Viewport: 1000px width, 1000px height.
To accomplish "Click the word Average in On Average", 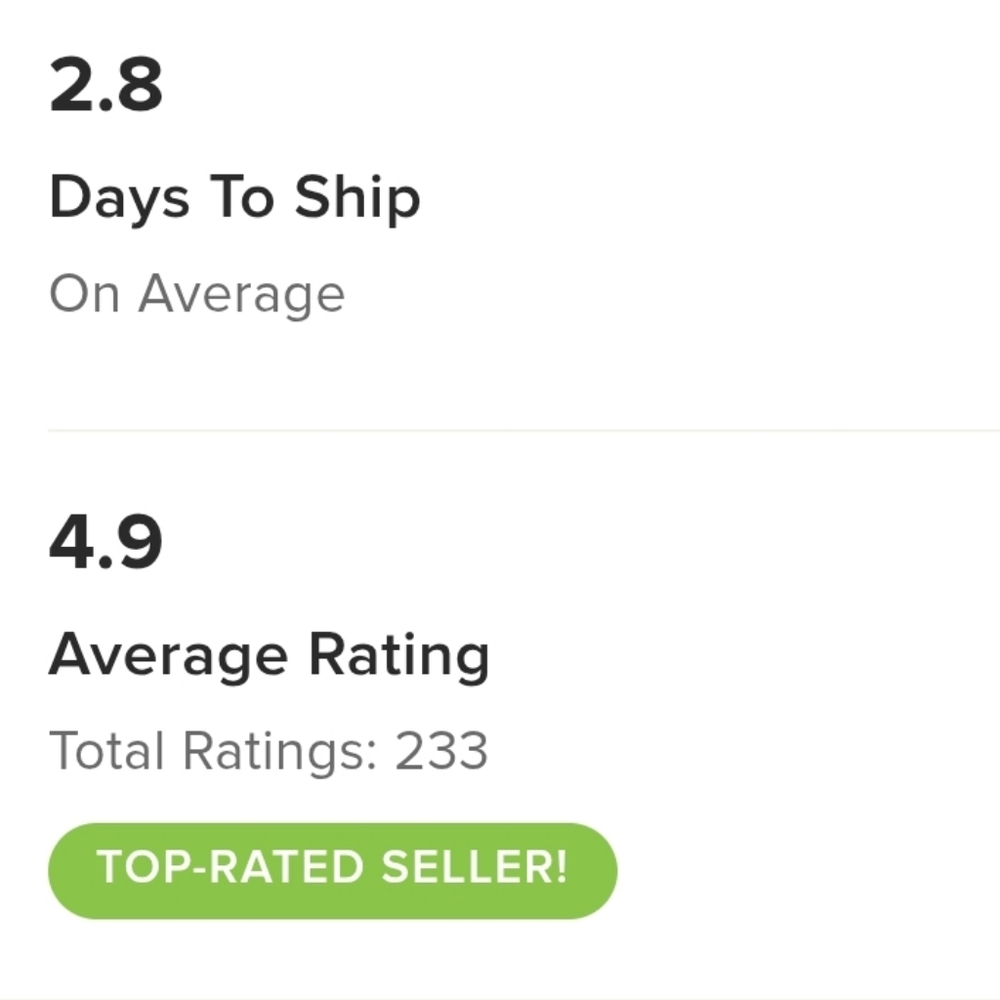I will [x=242, y=296].
